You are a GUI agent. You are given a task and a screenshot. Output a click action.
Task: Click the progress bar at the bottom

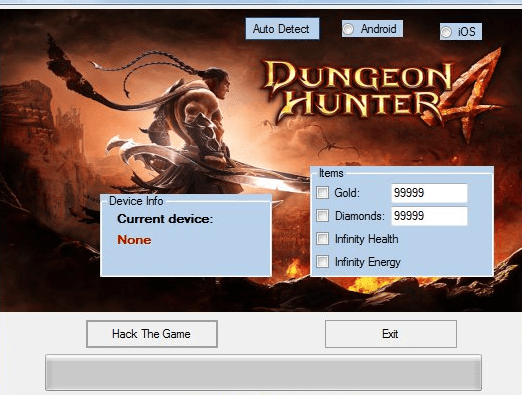pyautogui.click(x=263, y=372)
